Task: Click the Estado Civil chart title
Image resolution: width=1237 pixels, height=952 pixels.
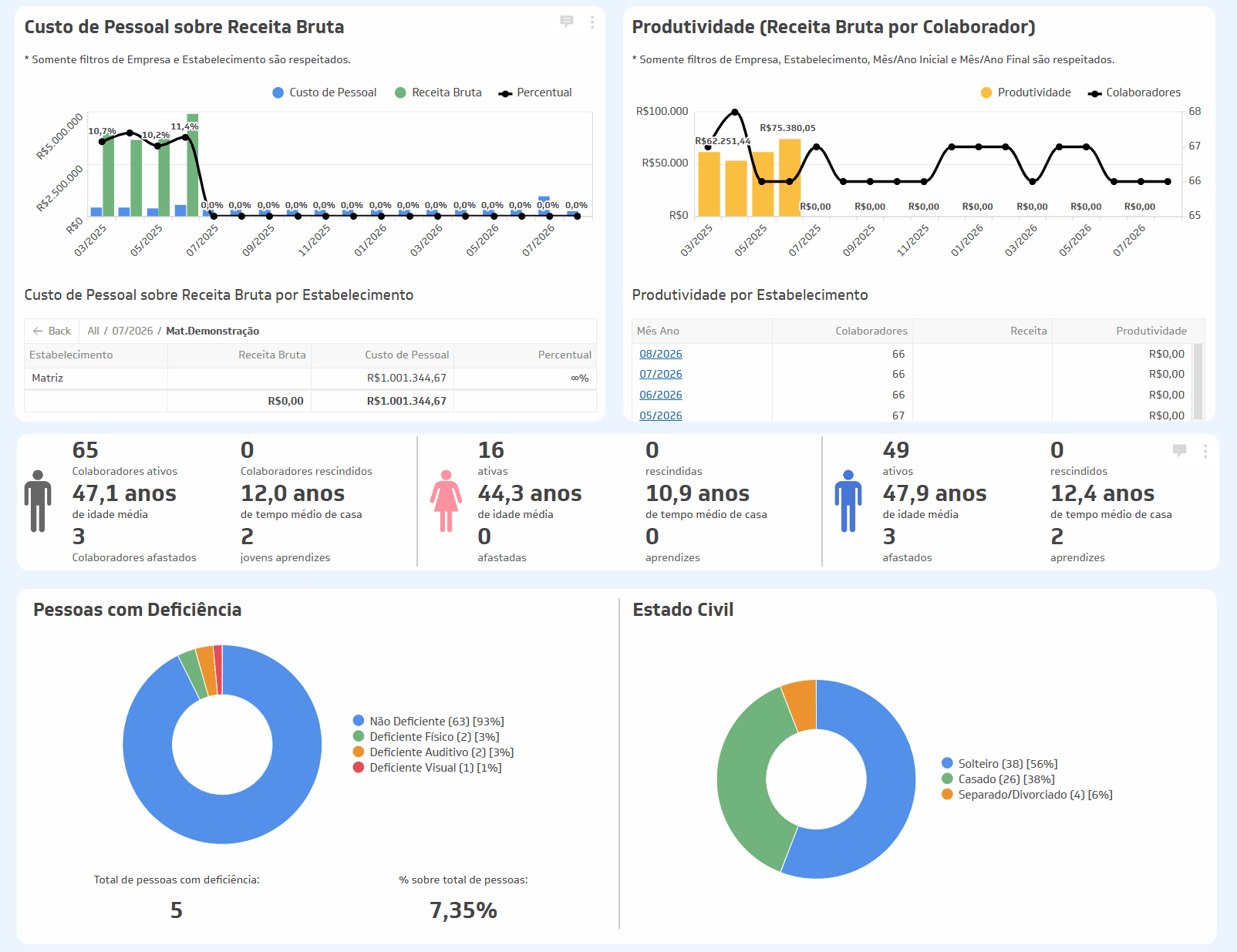Action: tap(683, 610)
